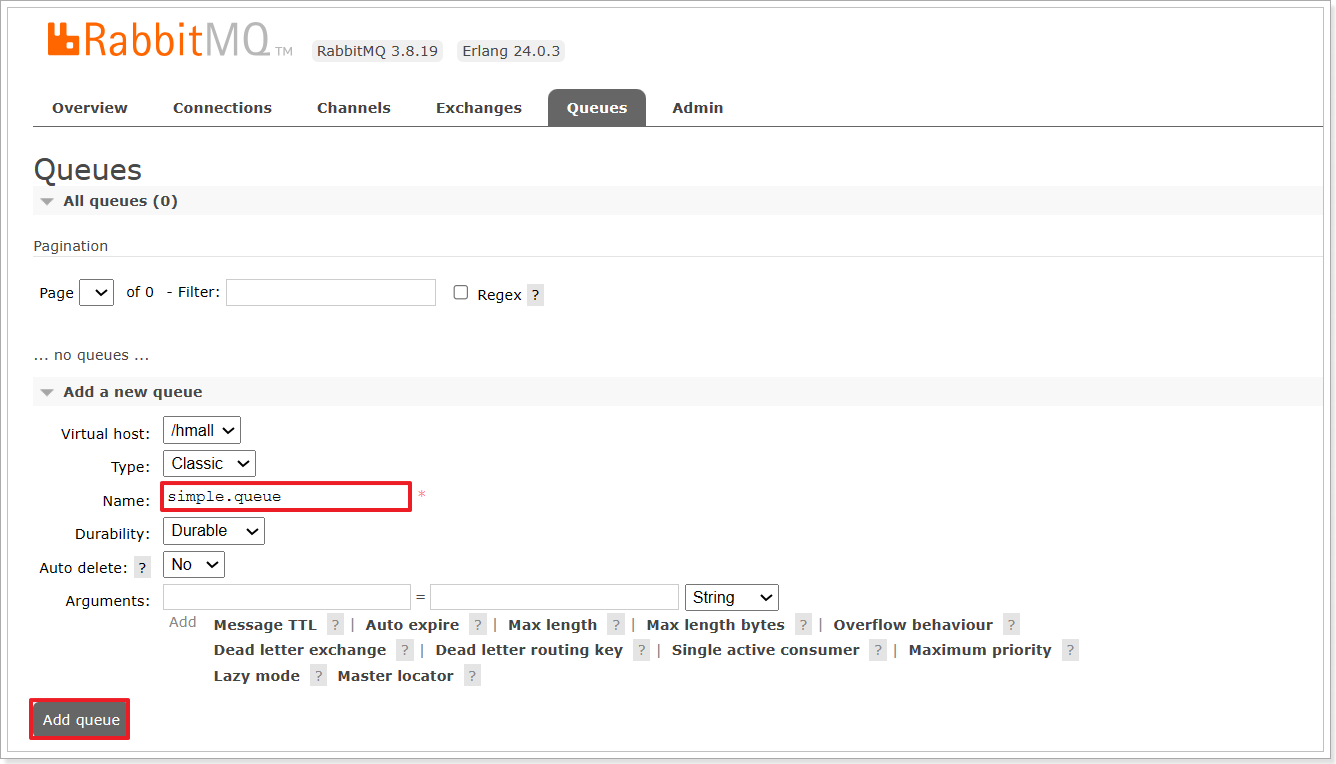Open the Virtual host dropdown showing /hmall
Screen dimensions: 1336x764
click(202, 431)
